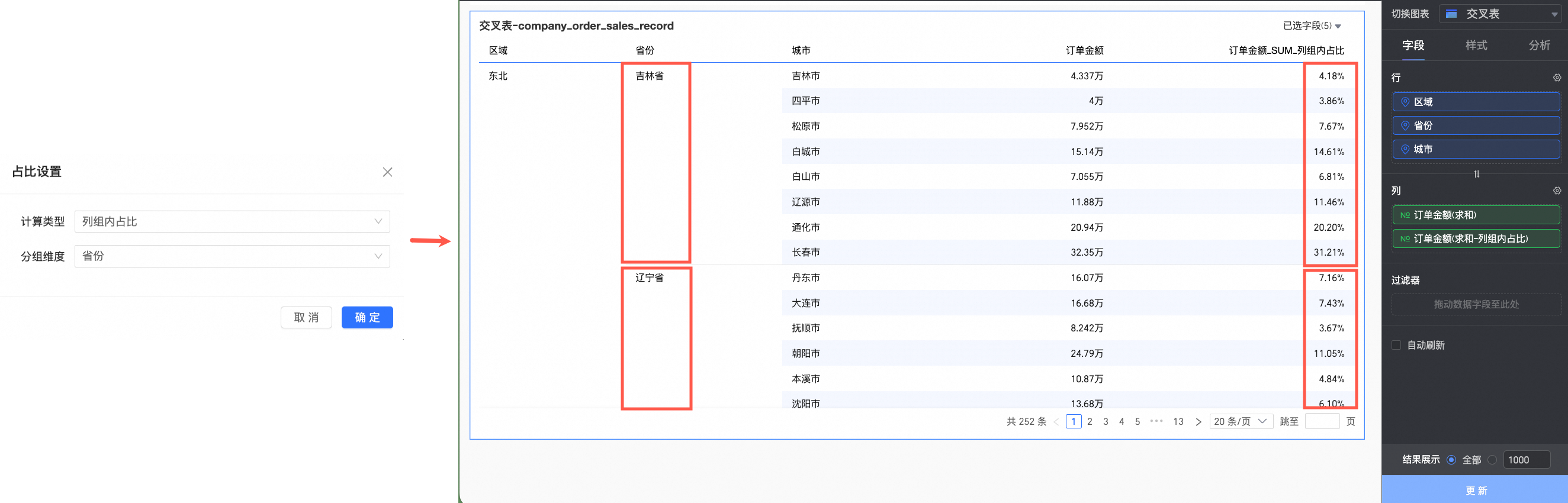
Task: Click the filter drop area 拖动数据字段至此处
Action: tap(1476, 304)
